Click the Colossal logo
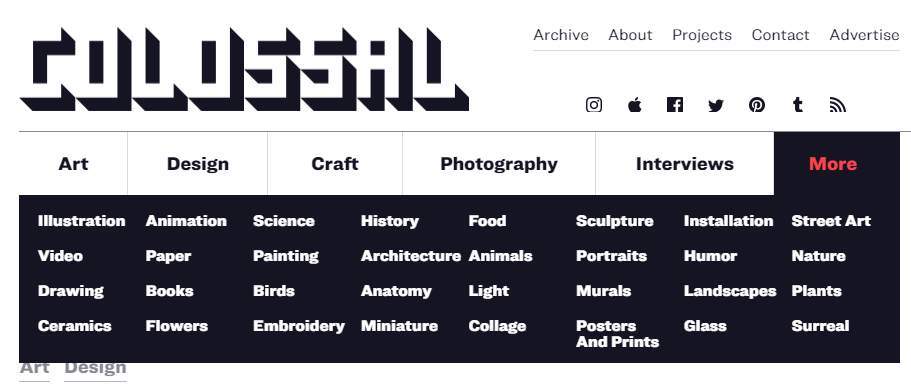911x392 pixels. pos(244,69)
